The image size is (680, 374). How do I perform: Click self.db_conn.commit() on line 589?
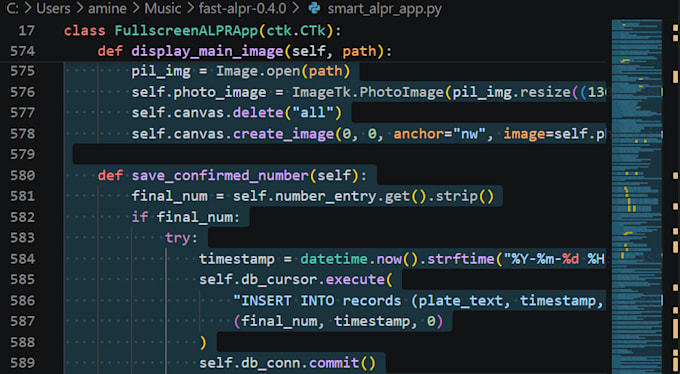287,363
